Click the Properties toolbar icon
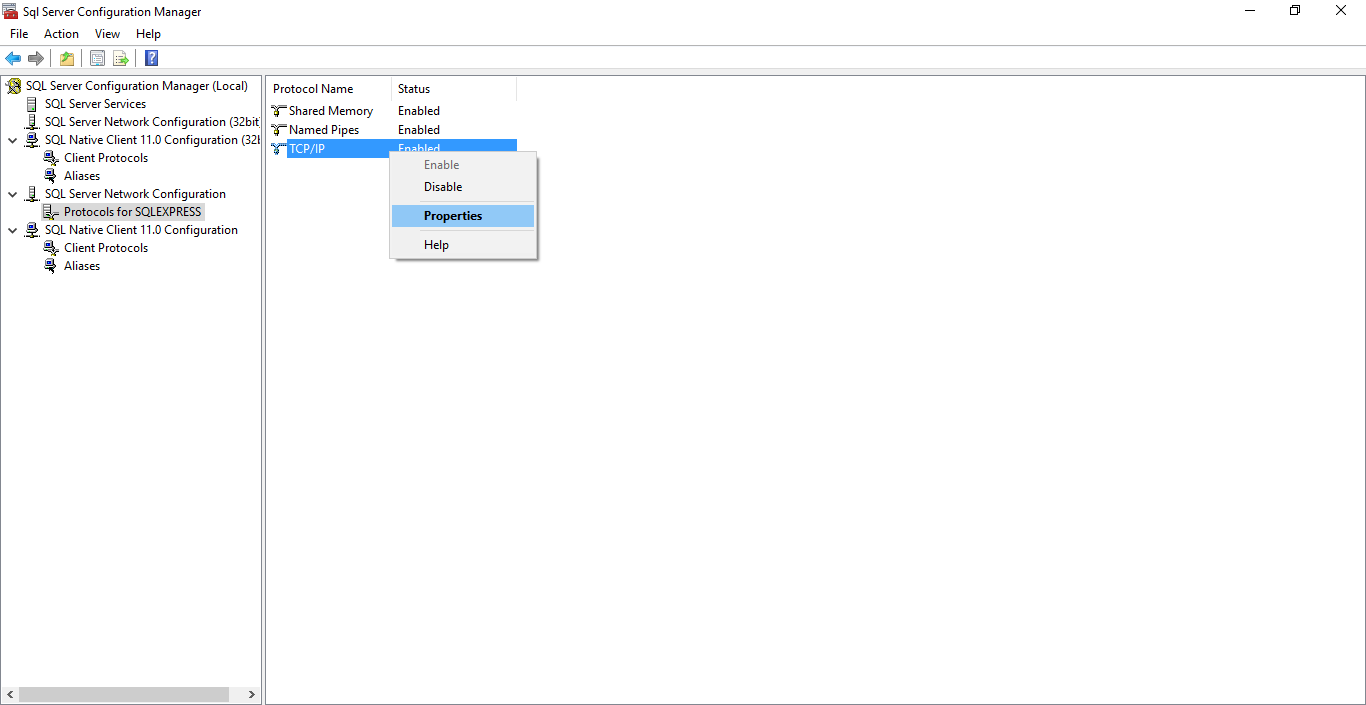 point(97,58)
